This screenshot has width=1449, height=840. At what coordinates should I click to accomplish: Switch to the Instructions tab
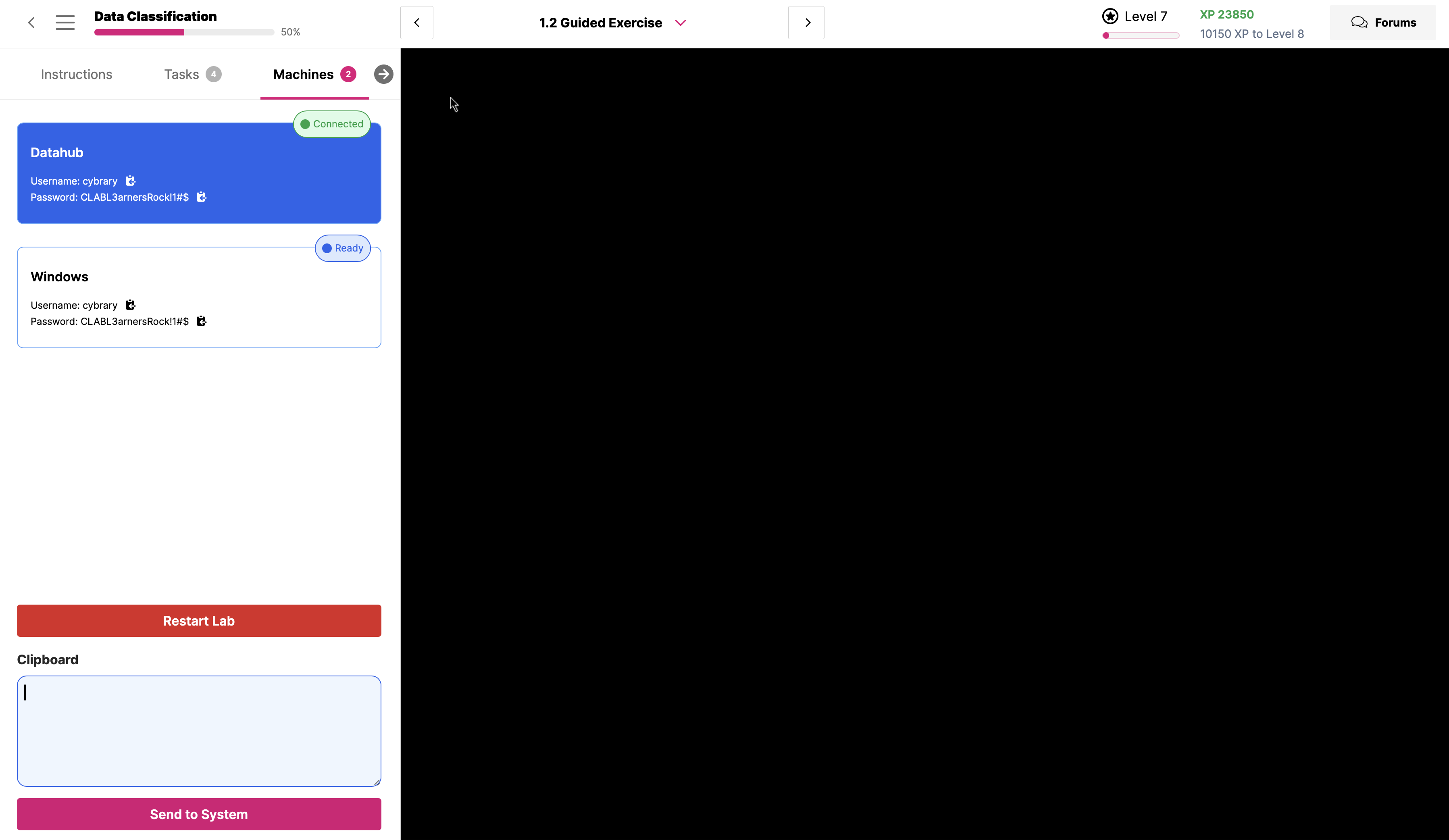tap(77, 74)
